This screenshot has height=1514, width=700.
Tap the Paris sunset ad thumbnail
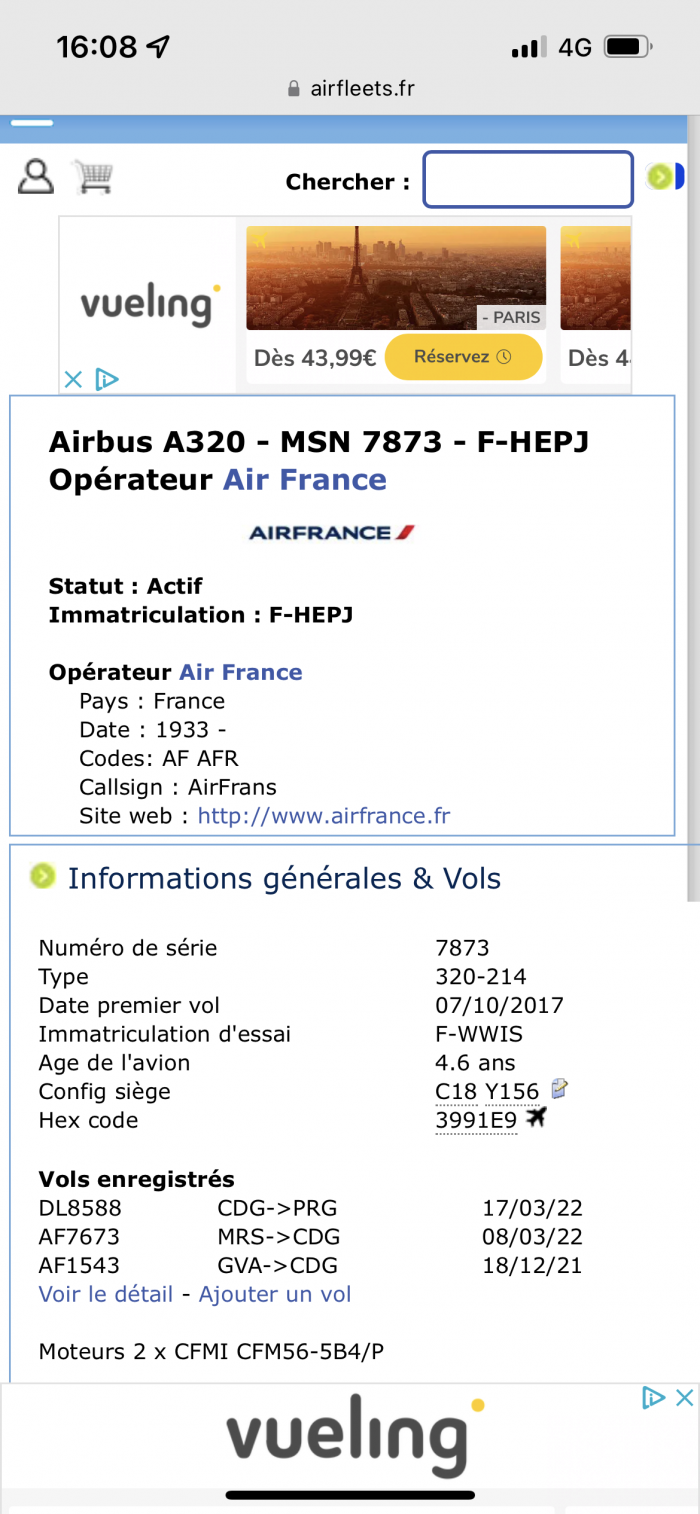point(396,278)
